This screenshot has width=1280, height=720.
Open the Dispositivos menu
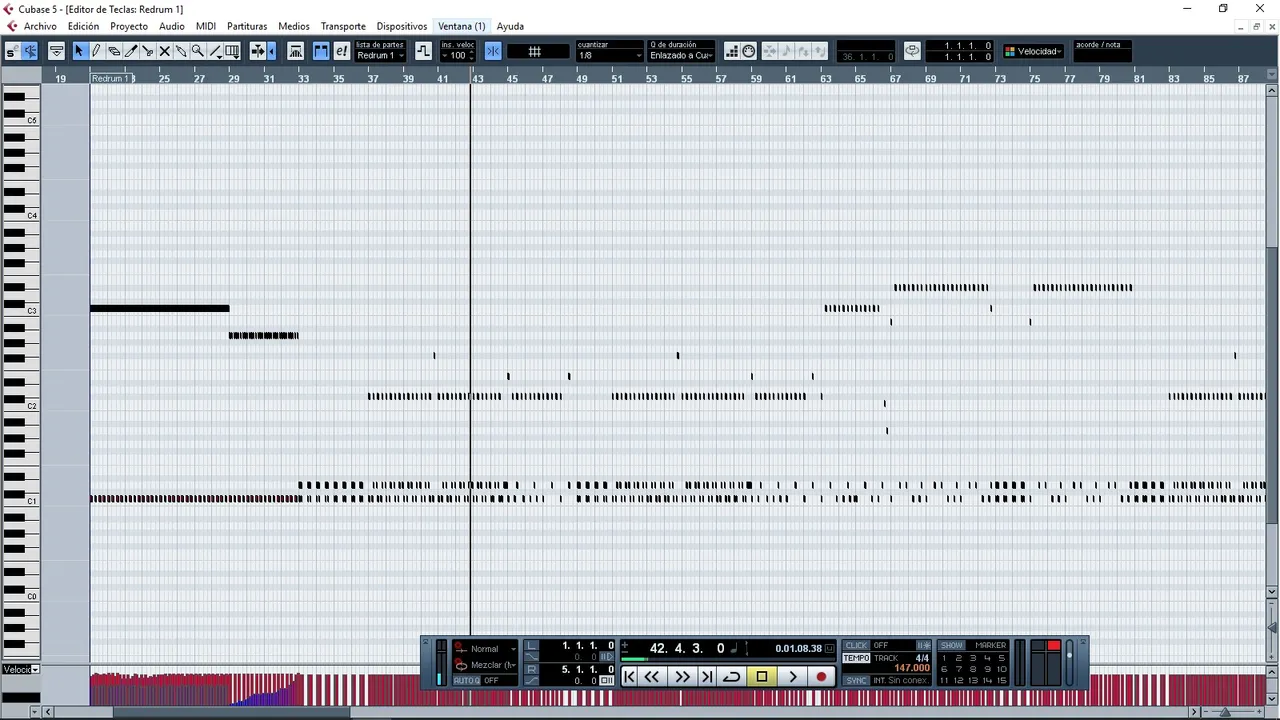tap(402, 26)
